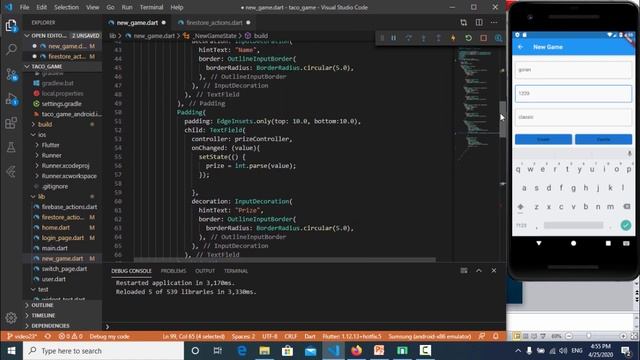
Task: Expand the Outline section
Action: click(62, 305)
